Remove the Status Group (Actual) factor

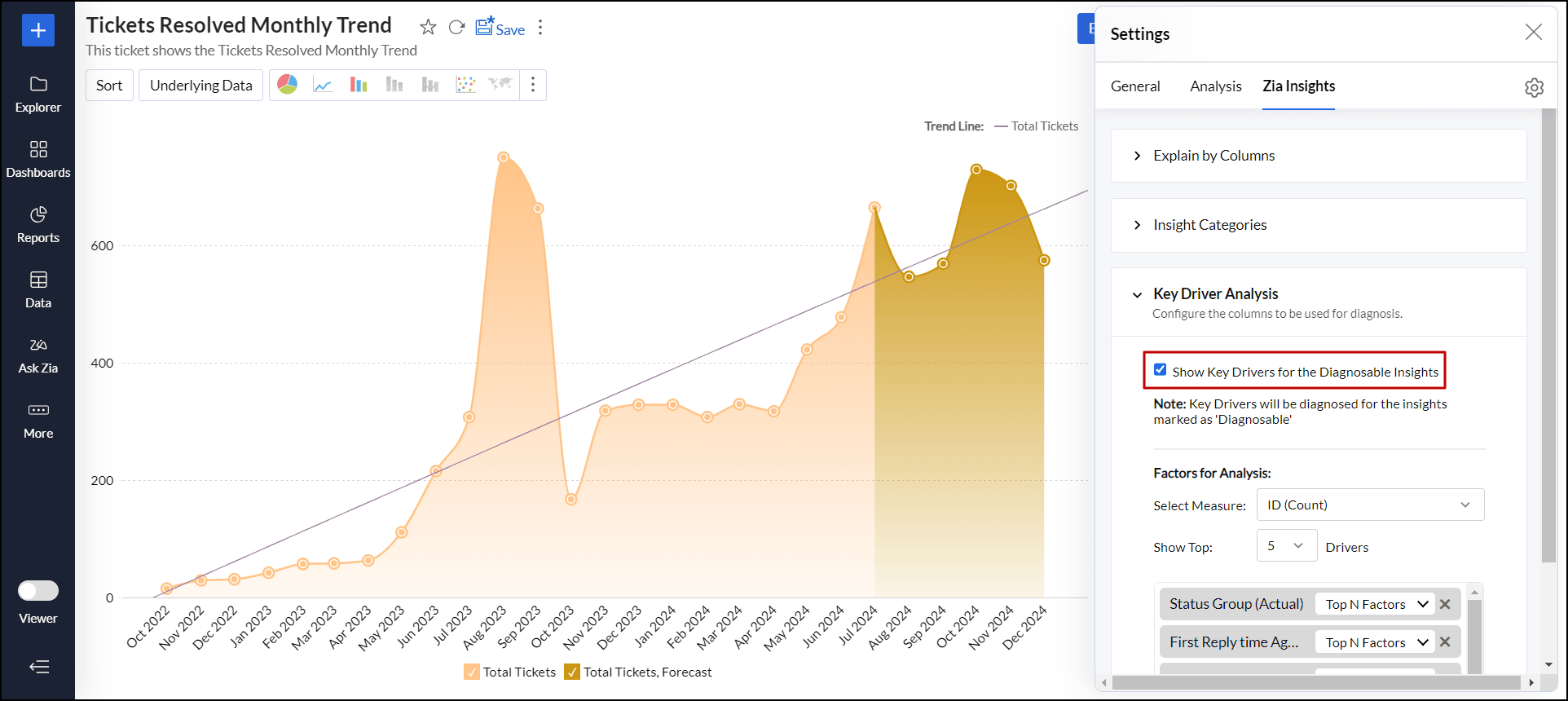[1445, 604]
